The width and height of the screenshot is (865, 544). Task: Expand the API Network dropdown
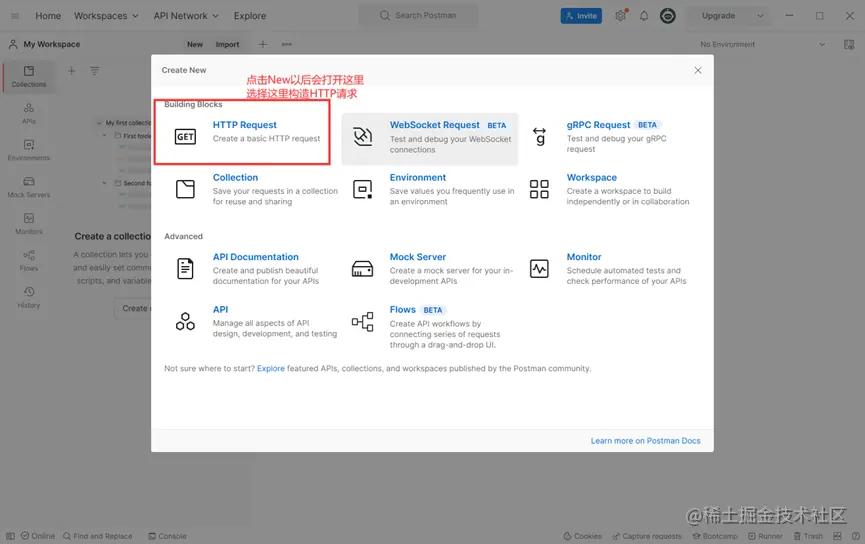click(x=186, y=15)
